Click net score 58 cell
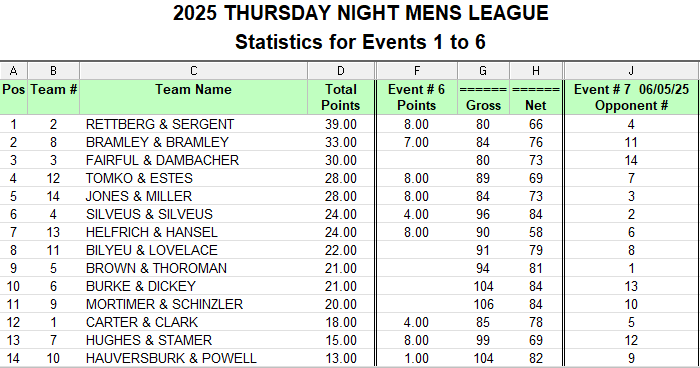This screenshot has height=368, width=700. 536,232
